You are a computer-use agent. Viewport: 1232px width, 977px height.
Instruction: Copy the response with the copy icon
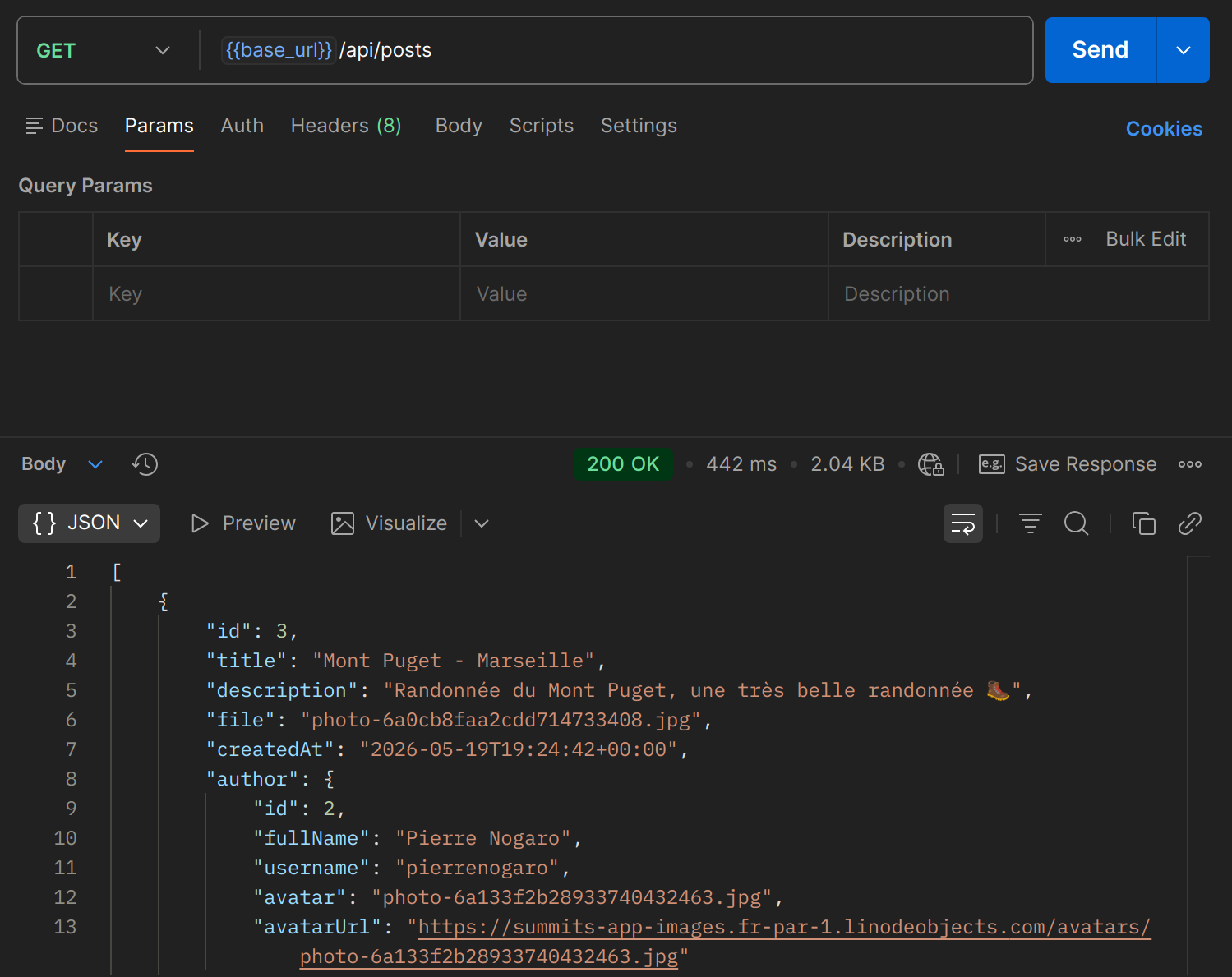tap(1144, 523)
